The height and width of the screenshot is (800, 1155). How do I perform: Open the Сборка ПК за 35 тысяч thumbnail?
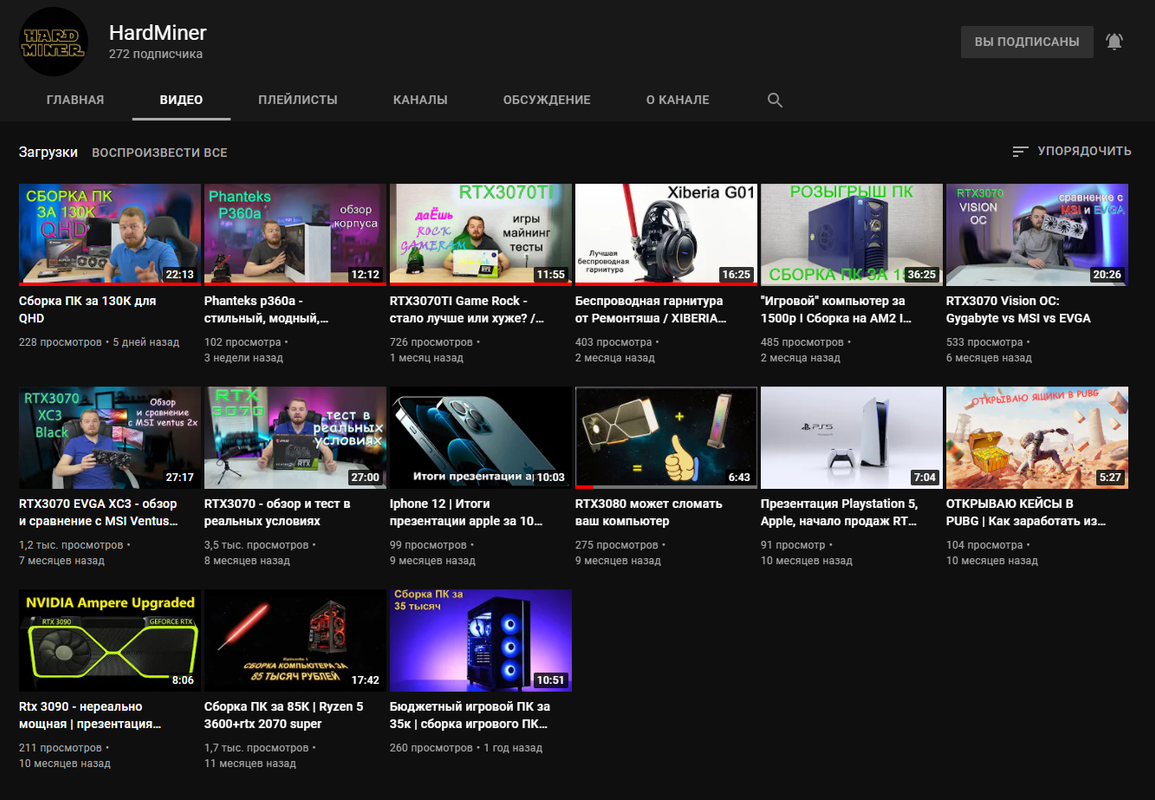pos(480,640)
